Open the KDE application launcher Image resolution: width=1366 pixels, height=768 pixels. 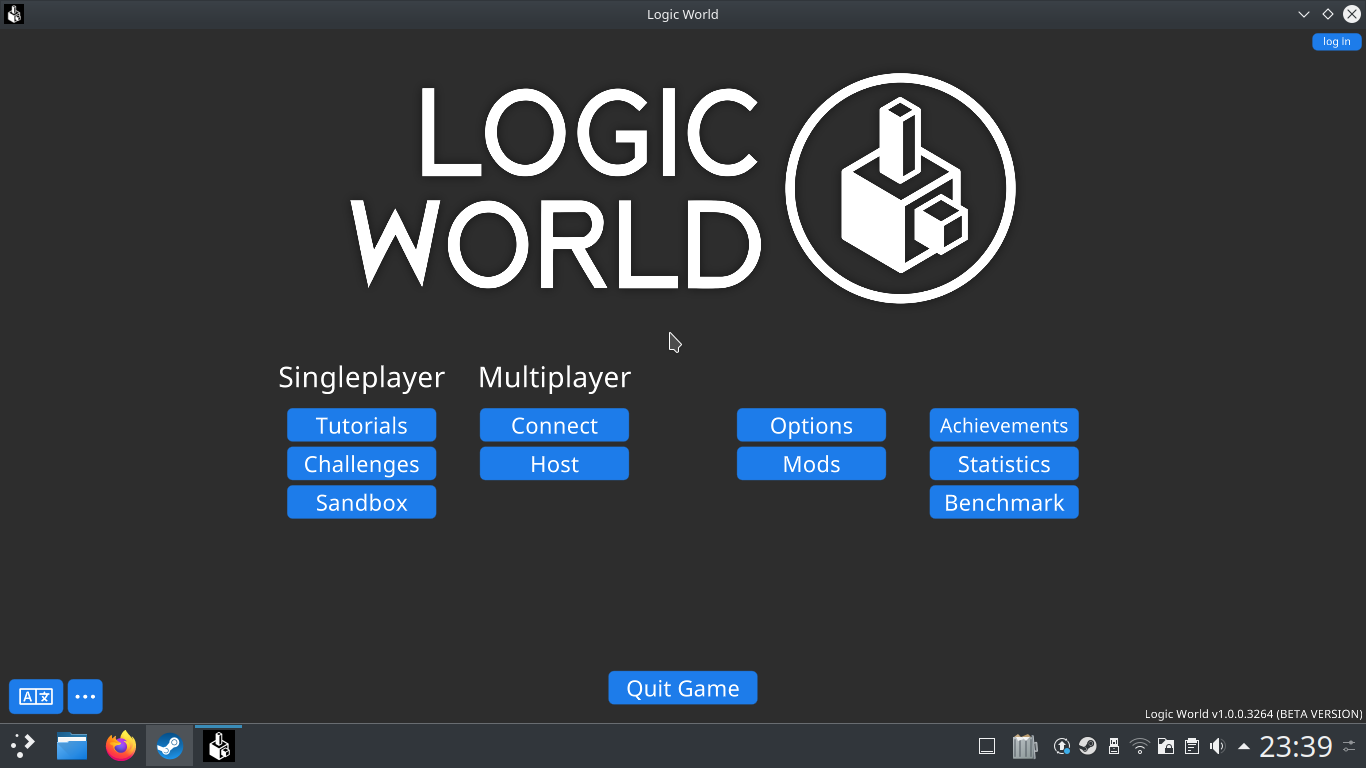tap(23, 746)
